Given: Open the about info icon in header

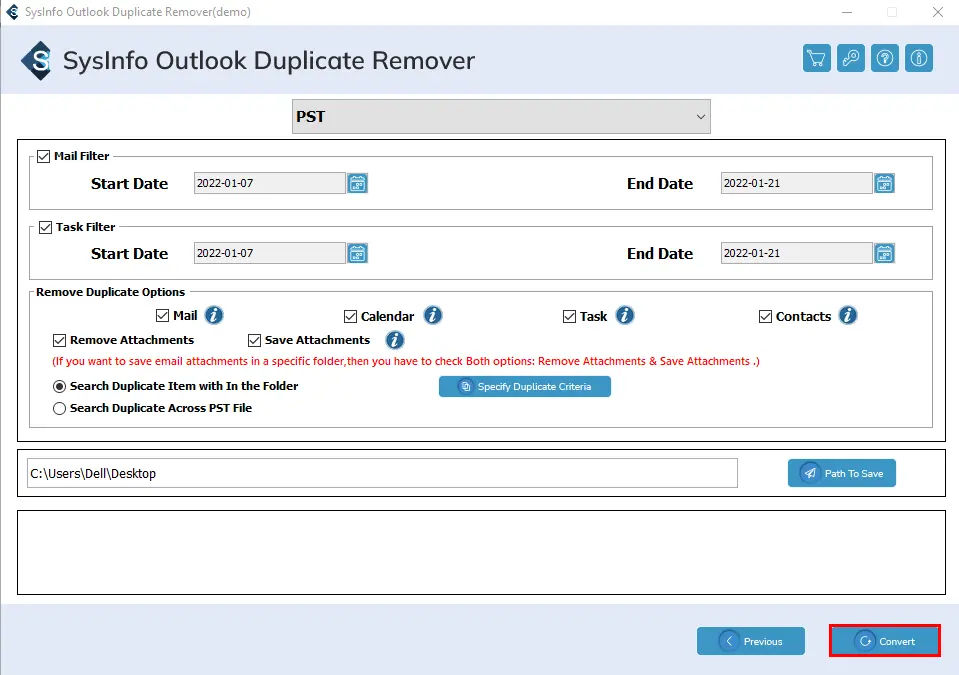Looking at the screenshot, I should click(919, 58).
